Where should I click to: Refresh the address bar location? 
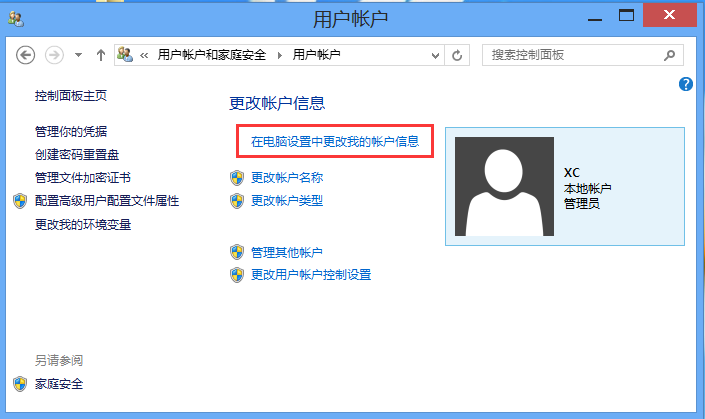point(457,55)
